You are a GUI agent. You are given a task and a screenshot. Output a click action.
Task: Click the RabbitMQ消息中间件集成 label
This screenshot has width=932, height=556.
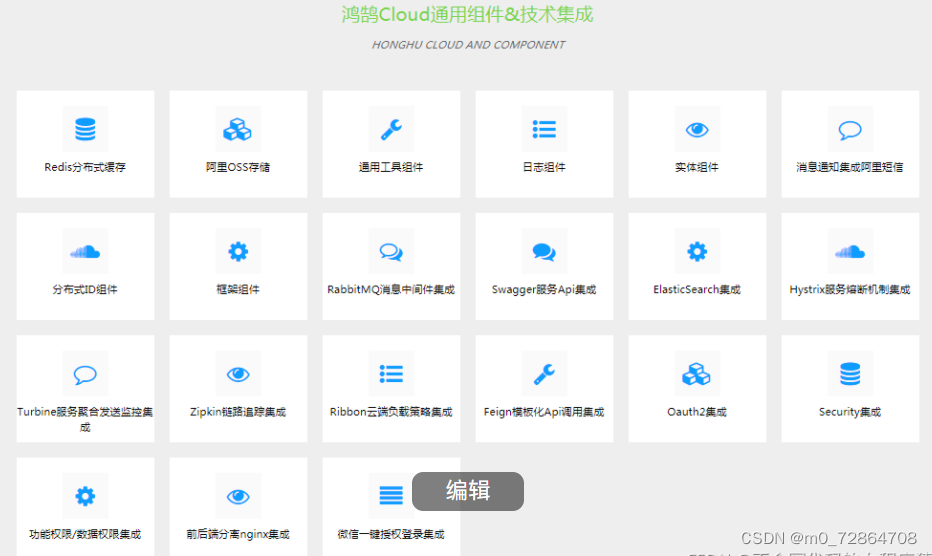pyautogui.click(x=391, y=290)
